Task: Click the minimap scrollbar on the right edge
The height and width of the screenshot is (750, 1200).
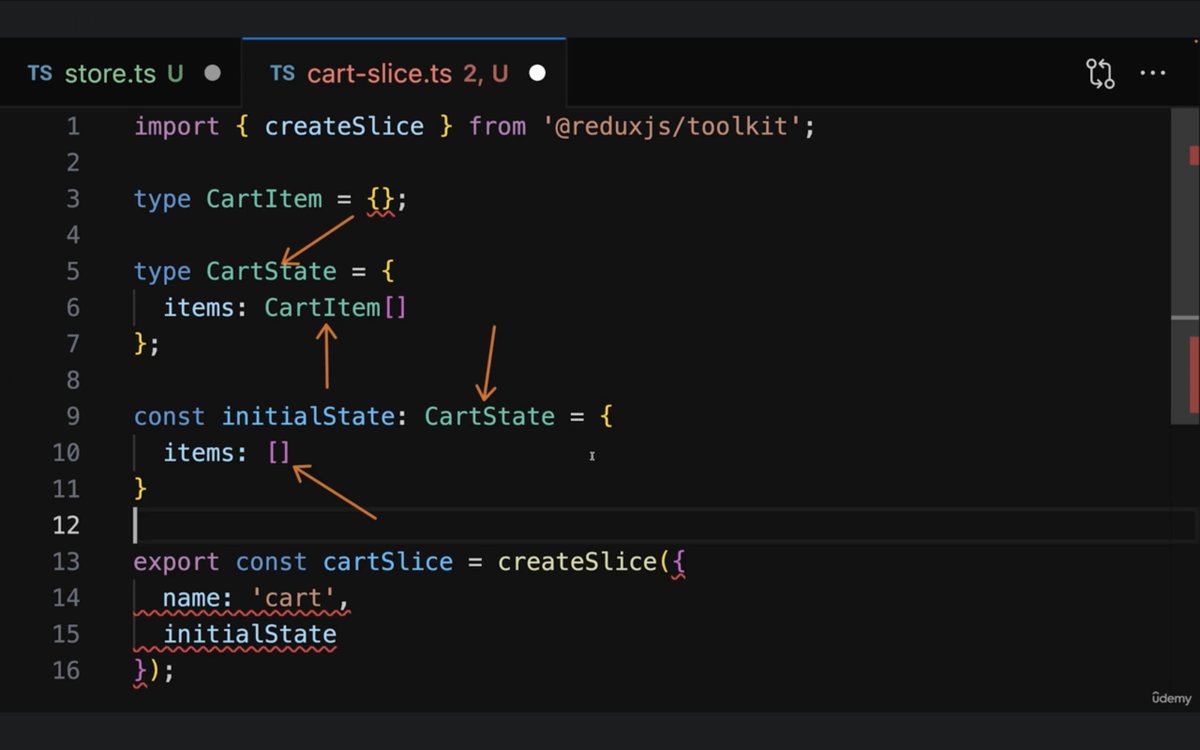Action: [x=1185, y=265]
